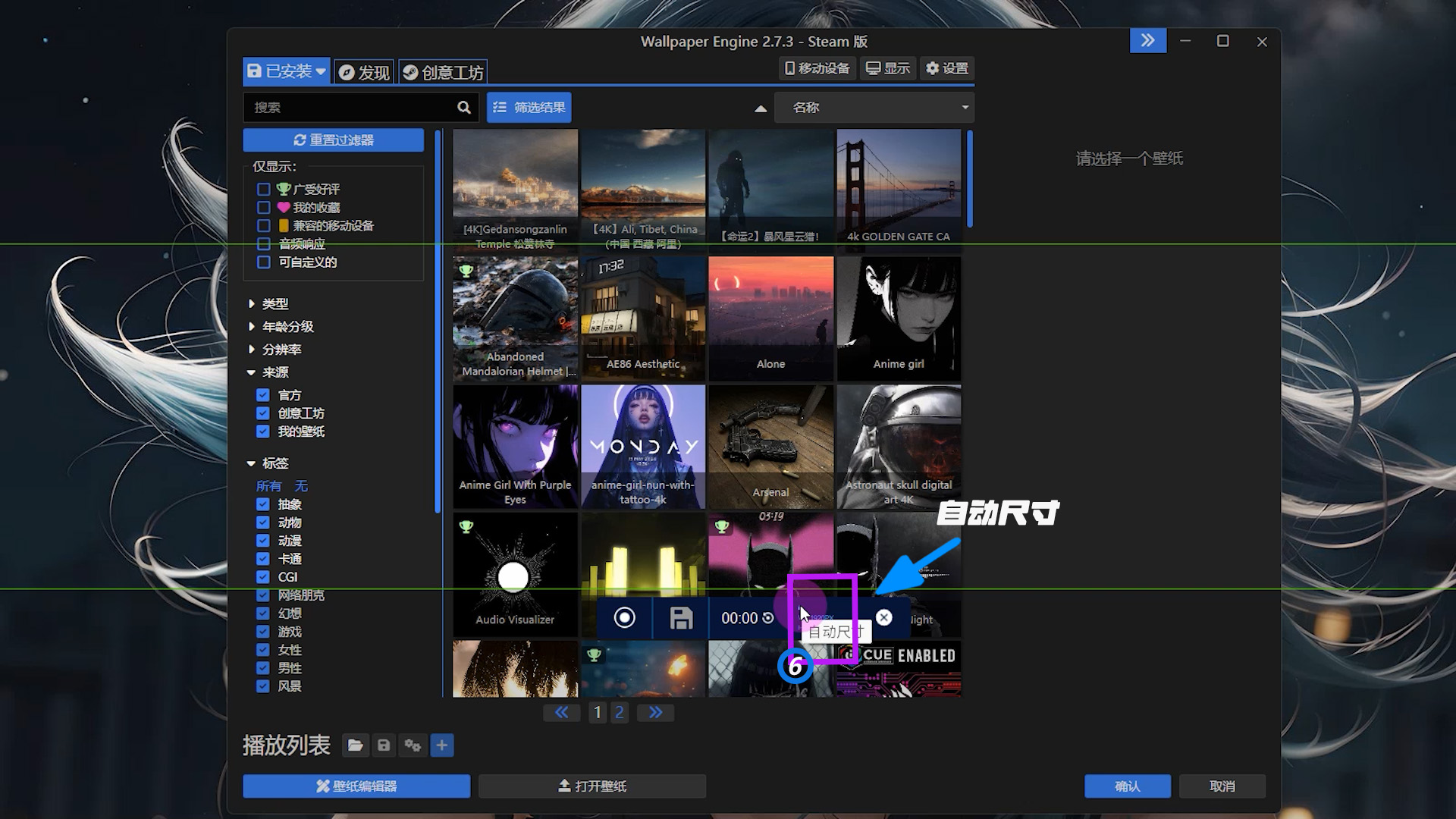Select the anime-girl-nun-with-tattoo-4k wallpaper
Screen dimensions: 1456x819
point(643,447)
